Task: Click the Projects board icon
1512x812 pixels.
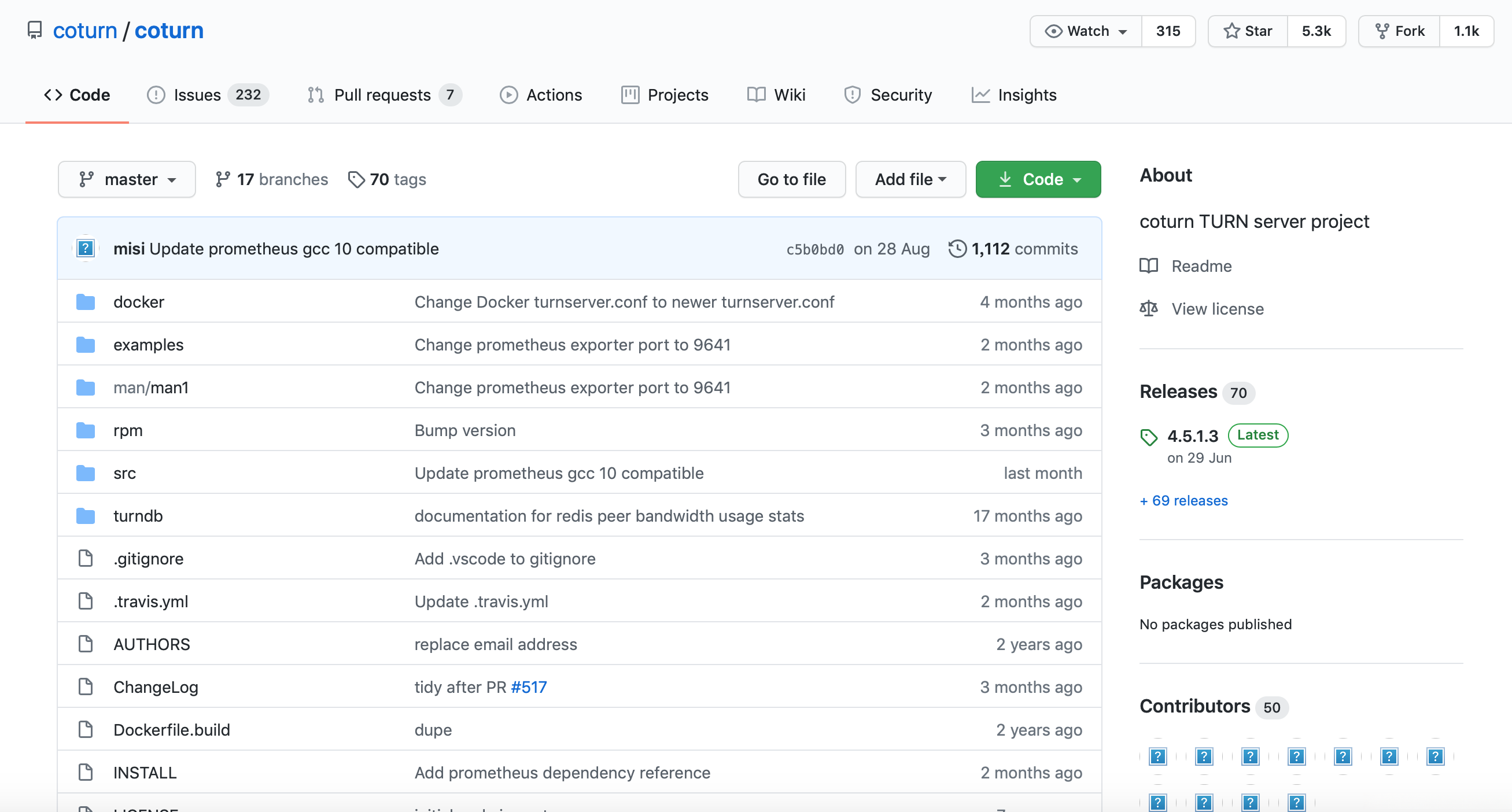Action: point(630,94)
